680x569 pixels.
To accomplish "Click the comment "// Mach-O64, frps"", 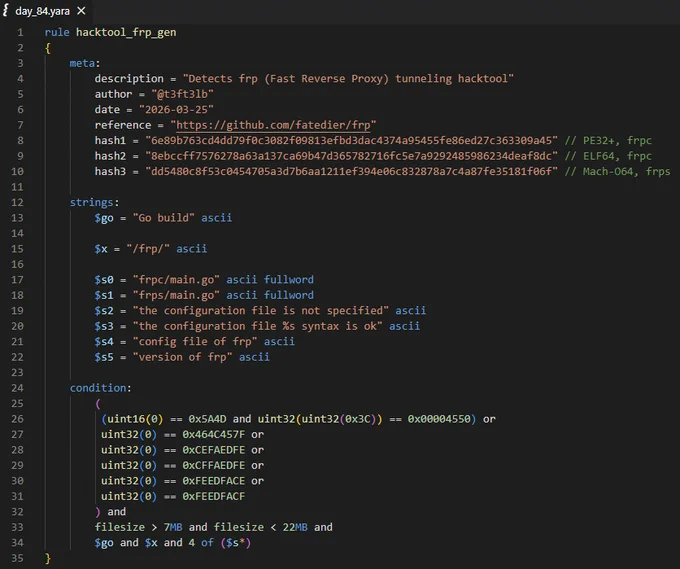I will [618, 172].
